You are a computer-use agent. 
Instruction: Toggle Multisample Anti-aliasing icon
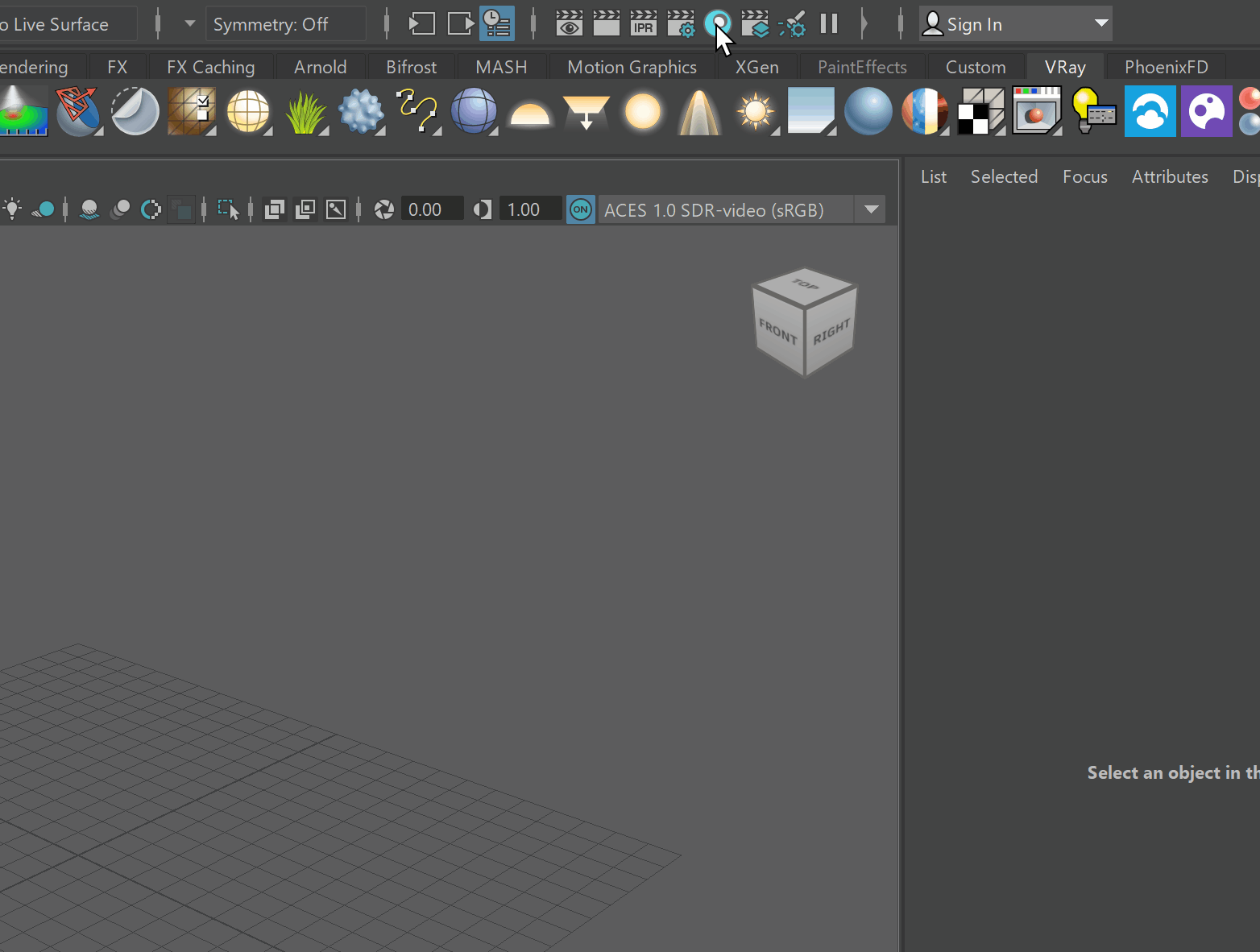click(151, 209)
